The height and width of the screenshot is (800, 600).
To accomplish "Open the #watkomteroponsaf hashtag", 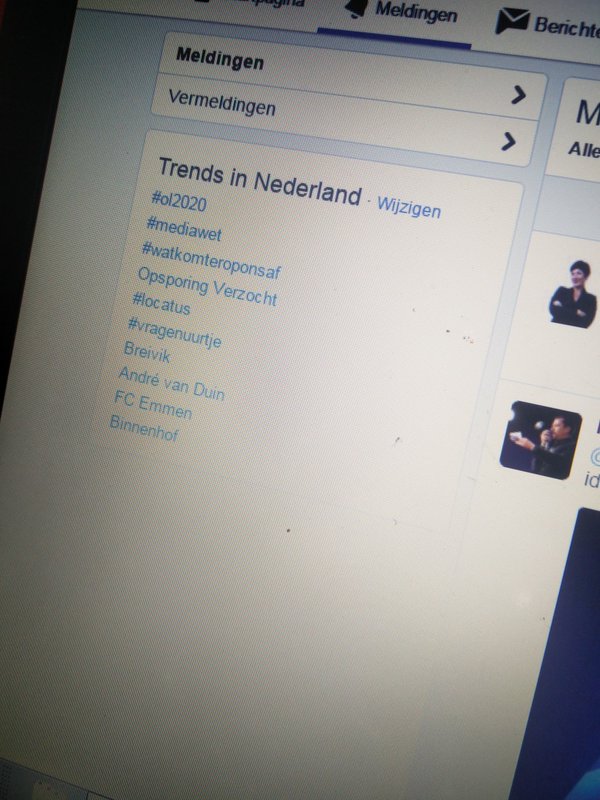I will [211, 260].
